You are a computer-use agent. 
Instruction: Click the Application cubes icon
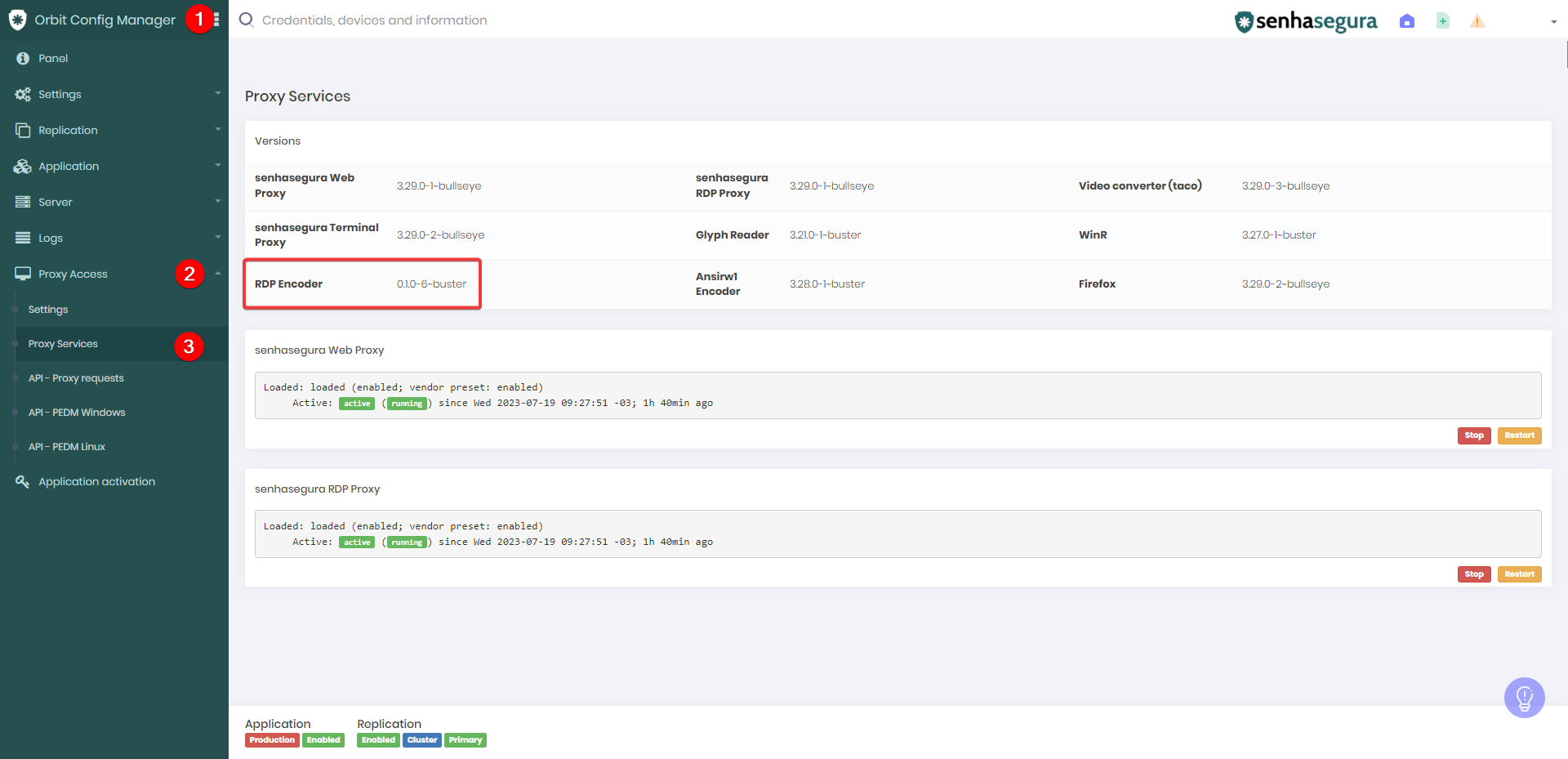coord(23,166)
